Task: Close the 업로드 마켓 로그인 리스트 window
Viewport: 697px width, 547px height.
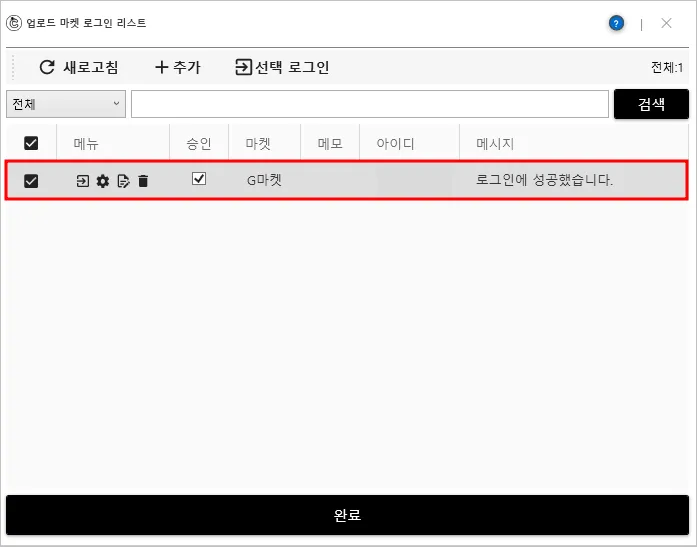Action: [666, 23]
